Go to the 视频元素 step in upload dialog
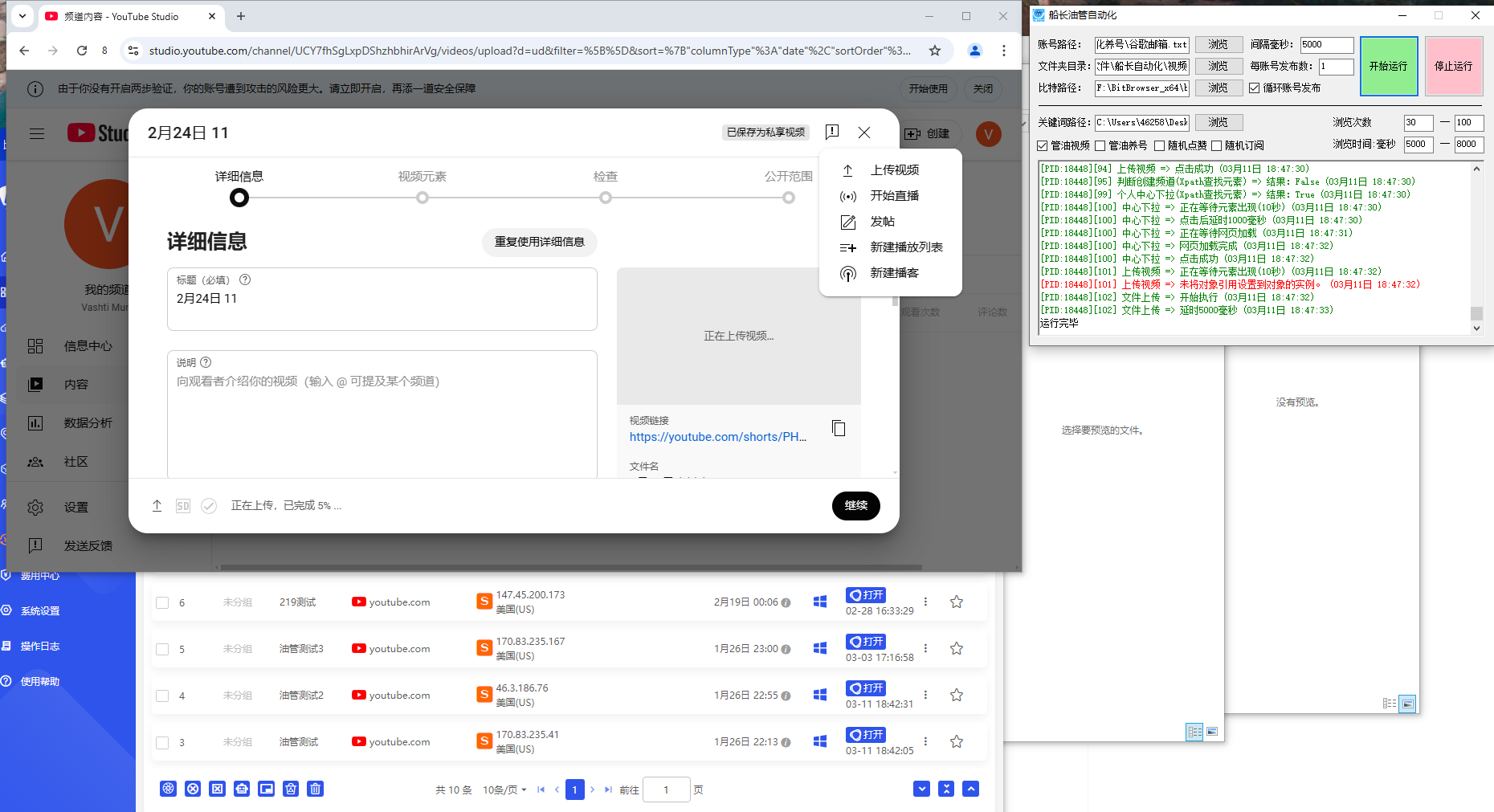 [422, 186]
